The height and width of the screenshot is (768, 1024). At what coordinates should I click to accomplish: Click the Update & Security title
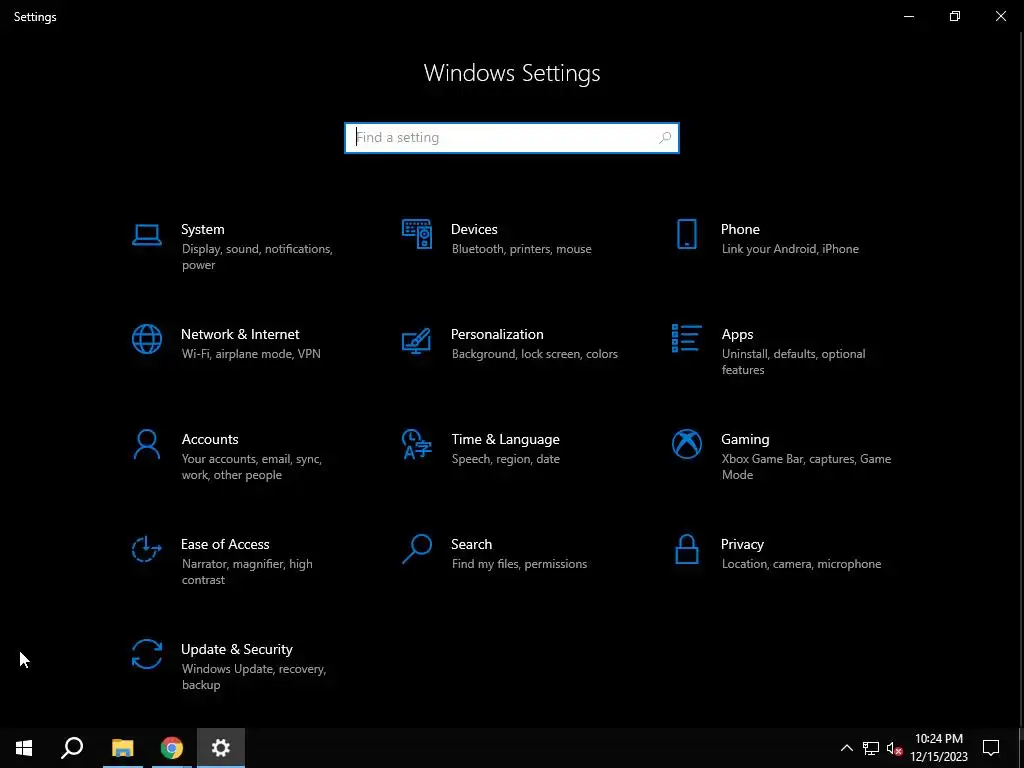236,650
